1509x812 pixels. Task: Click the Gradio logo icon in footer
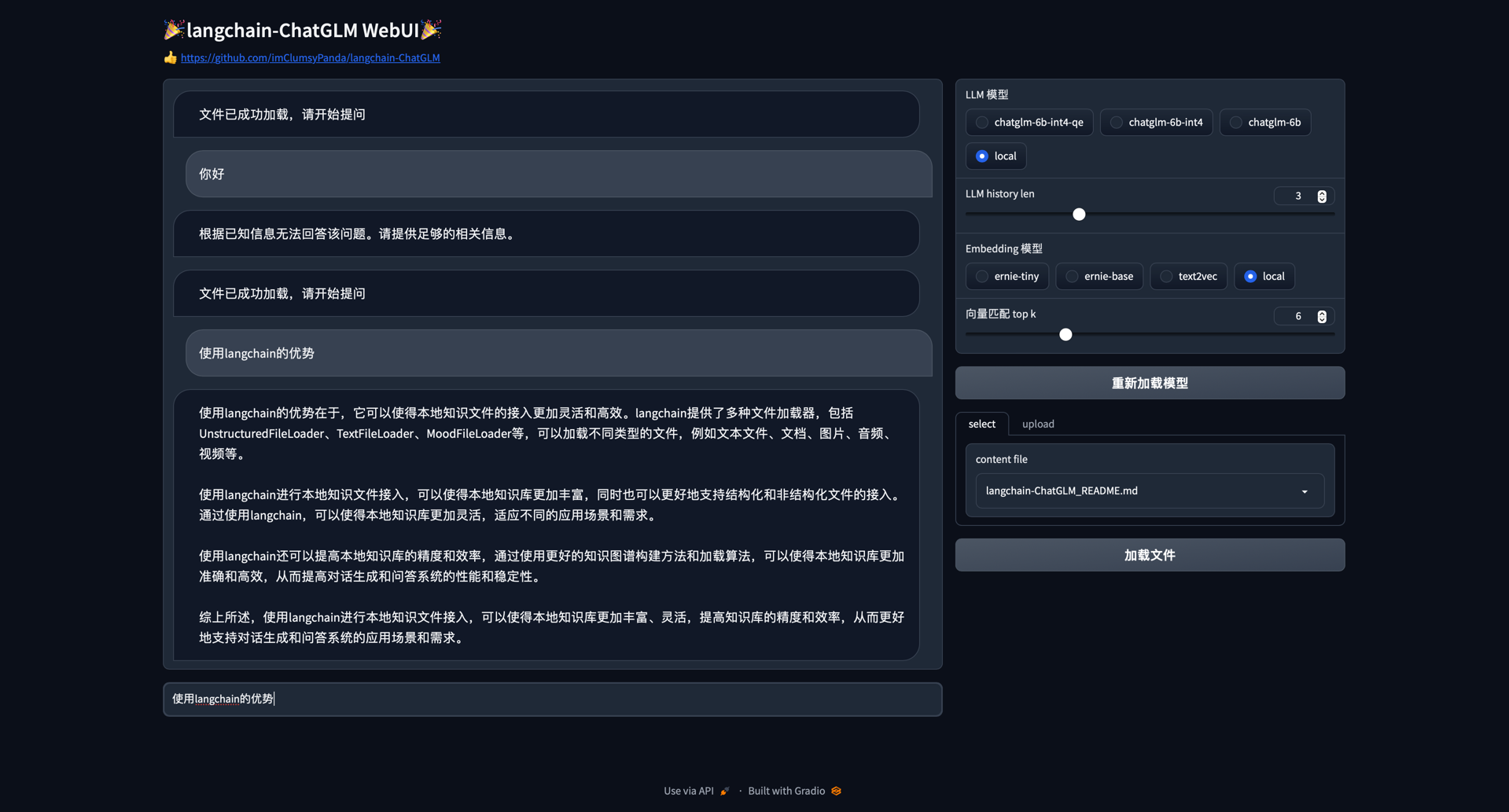pos(836,791)
